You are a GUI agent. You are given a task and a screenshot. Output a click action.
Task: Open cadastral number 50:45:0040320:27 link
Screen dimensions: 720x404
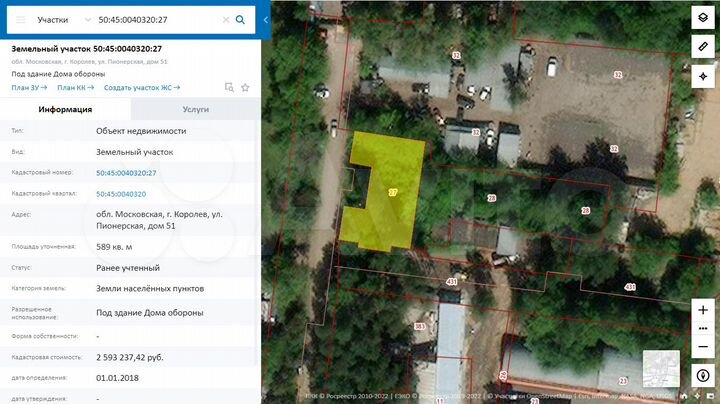coord(126,173)
